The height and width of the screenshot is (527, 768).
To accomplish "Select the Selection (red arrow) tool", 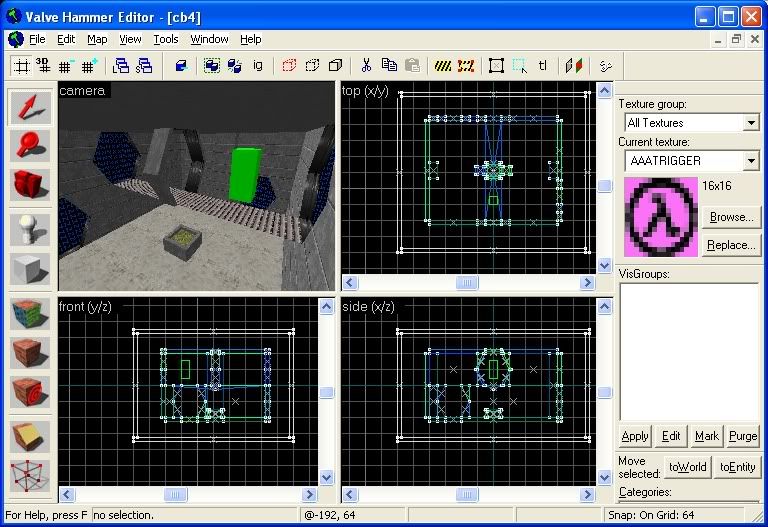I will [30, 107].
